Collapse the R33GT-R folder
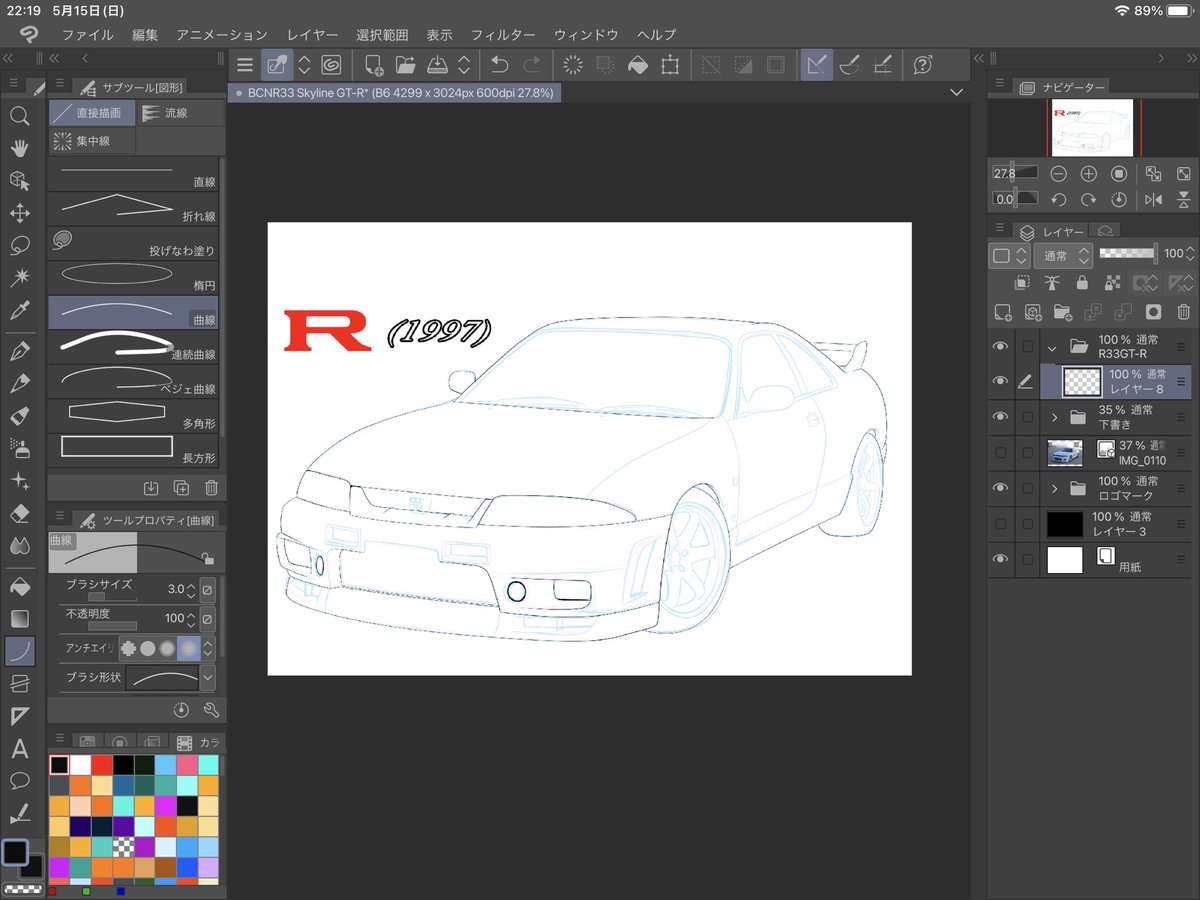 (x=1052, y=348)
